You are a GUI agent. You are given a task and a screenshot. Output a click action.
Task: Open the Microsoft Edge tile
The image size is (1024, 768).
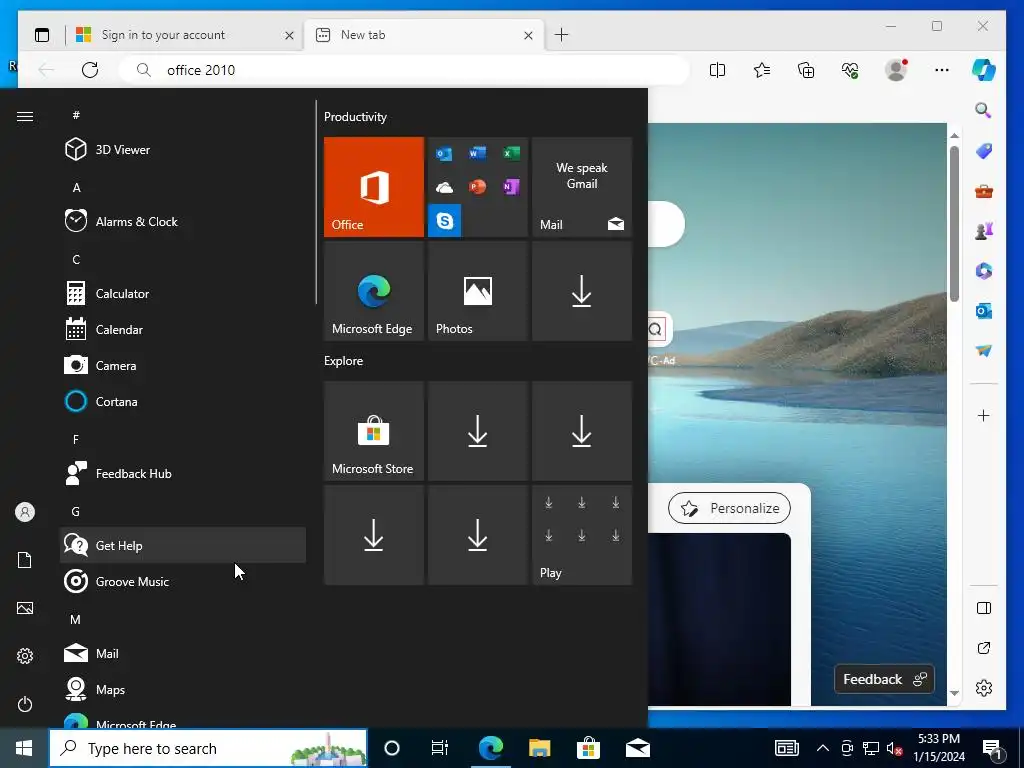click(x=374, y=291)
